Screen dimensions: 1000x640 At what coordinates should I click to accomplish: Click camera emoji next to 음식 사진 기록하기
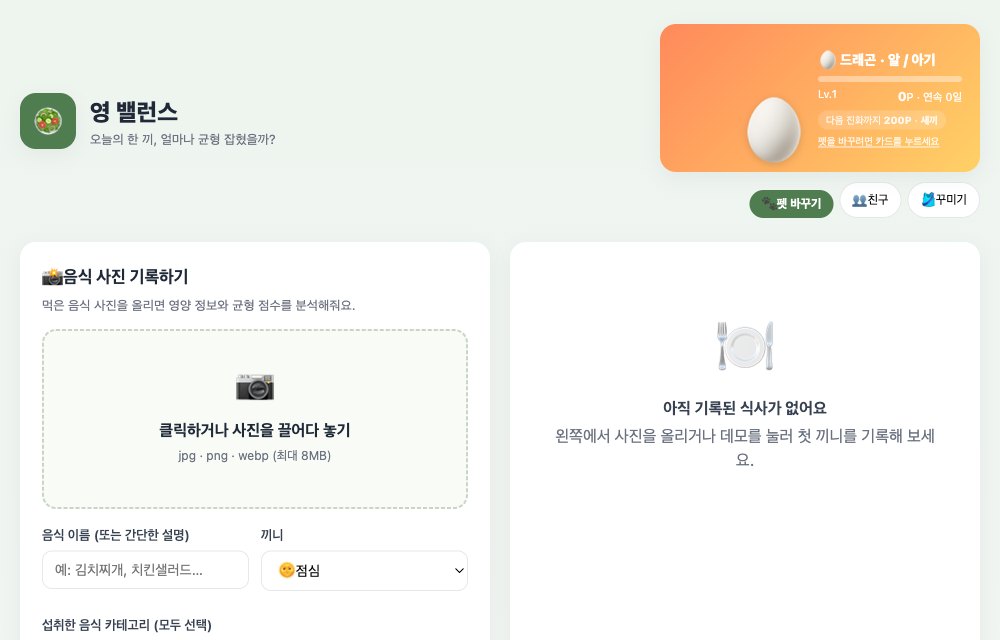(x=52, y=277)
